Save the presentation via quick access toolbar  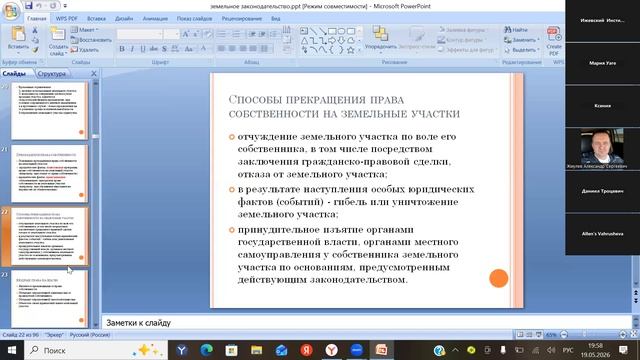29,6
